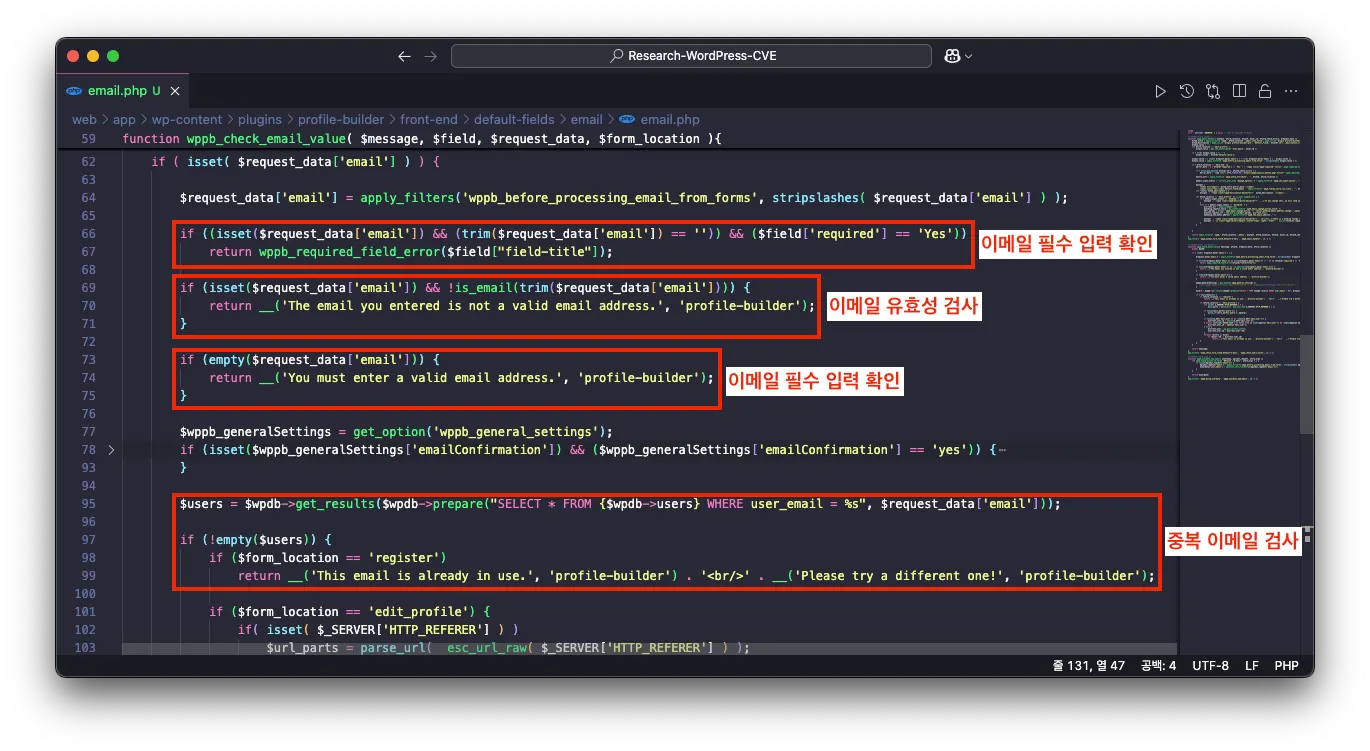
Task: Click the 'app' breadcrumb
Action: (124, 120)
